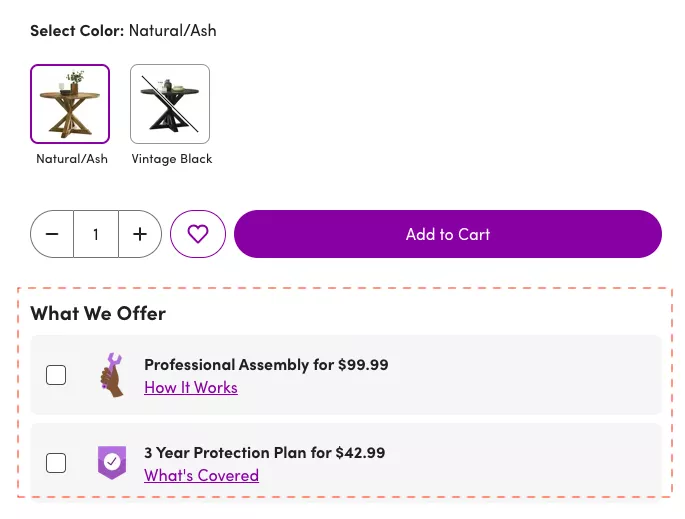Screen dimensions: 685x519
Task: Select the Natural/Ash table color swatch
Action: (x=70, y=104)
